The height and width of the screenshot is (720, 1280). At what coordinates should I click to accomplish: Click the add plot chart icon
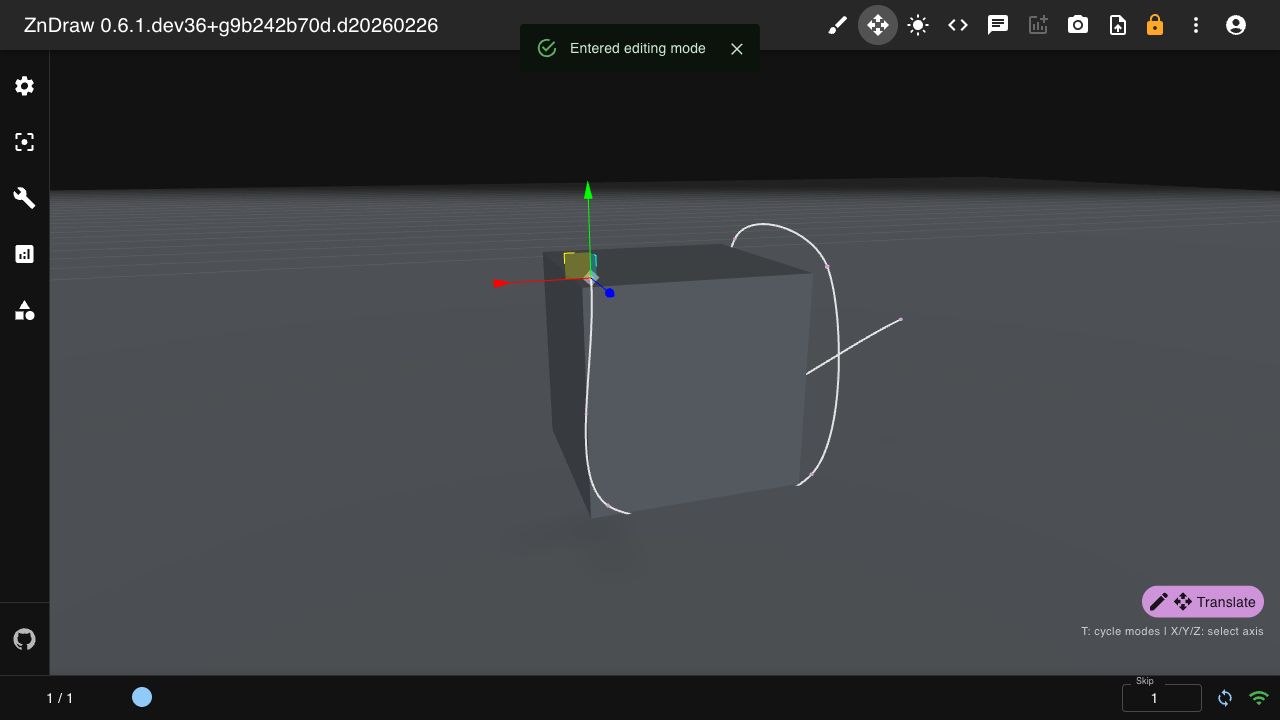pyautogui.click(x=1038, y=25)
